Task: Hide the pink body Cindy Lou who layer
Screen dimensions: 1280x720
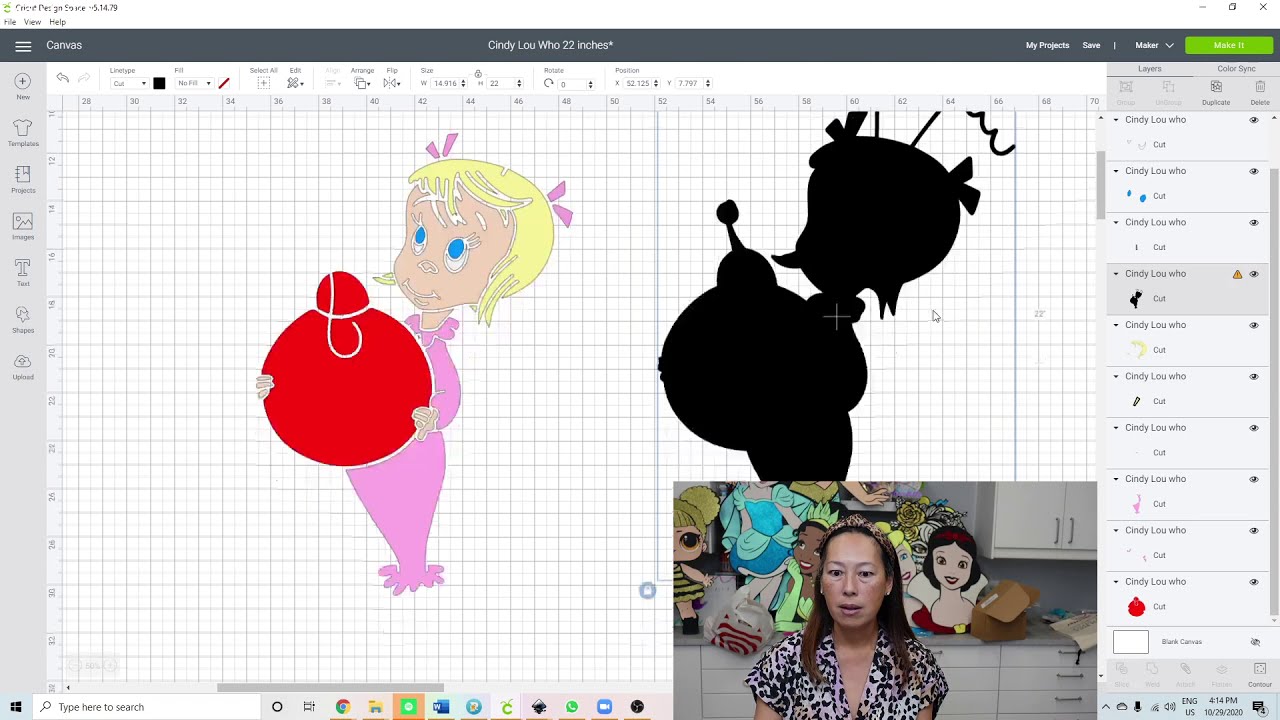Action: pos(1254,479)
